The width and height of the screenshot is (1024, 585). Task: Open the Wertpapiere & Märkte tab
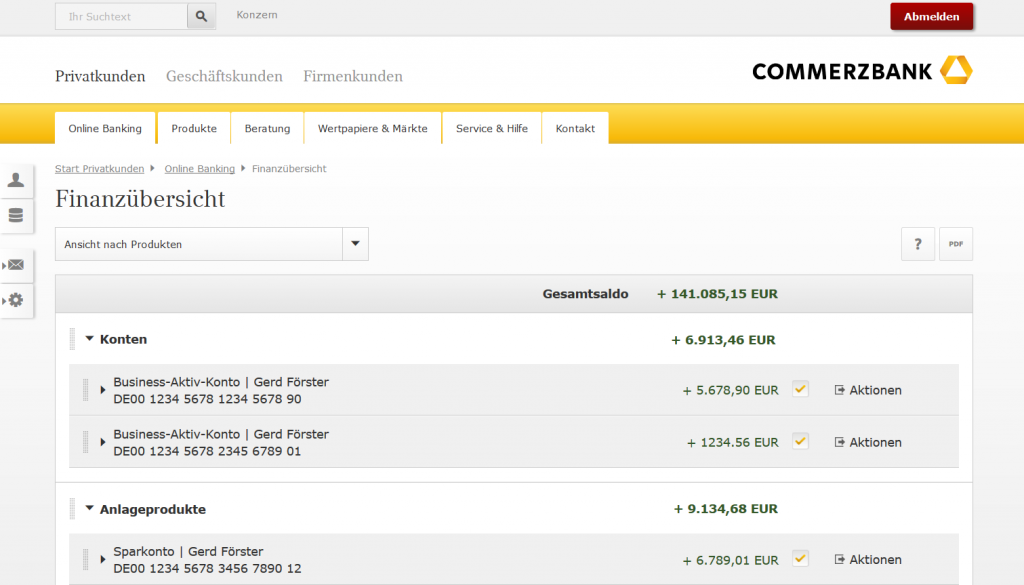pyautogui.click(x=373, y=128)
